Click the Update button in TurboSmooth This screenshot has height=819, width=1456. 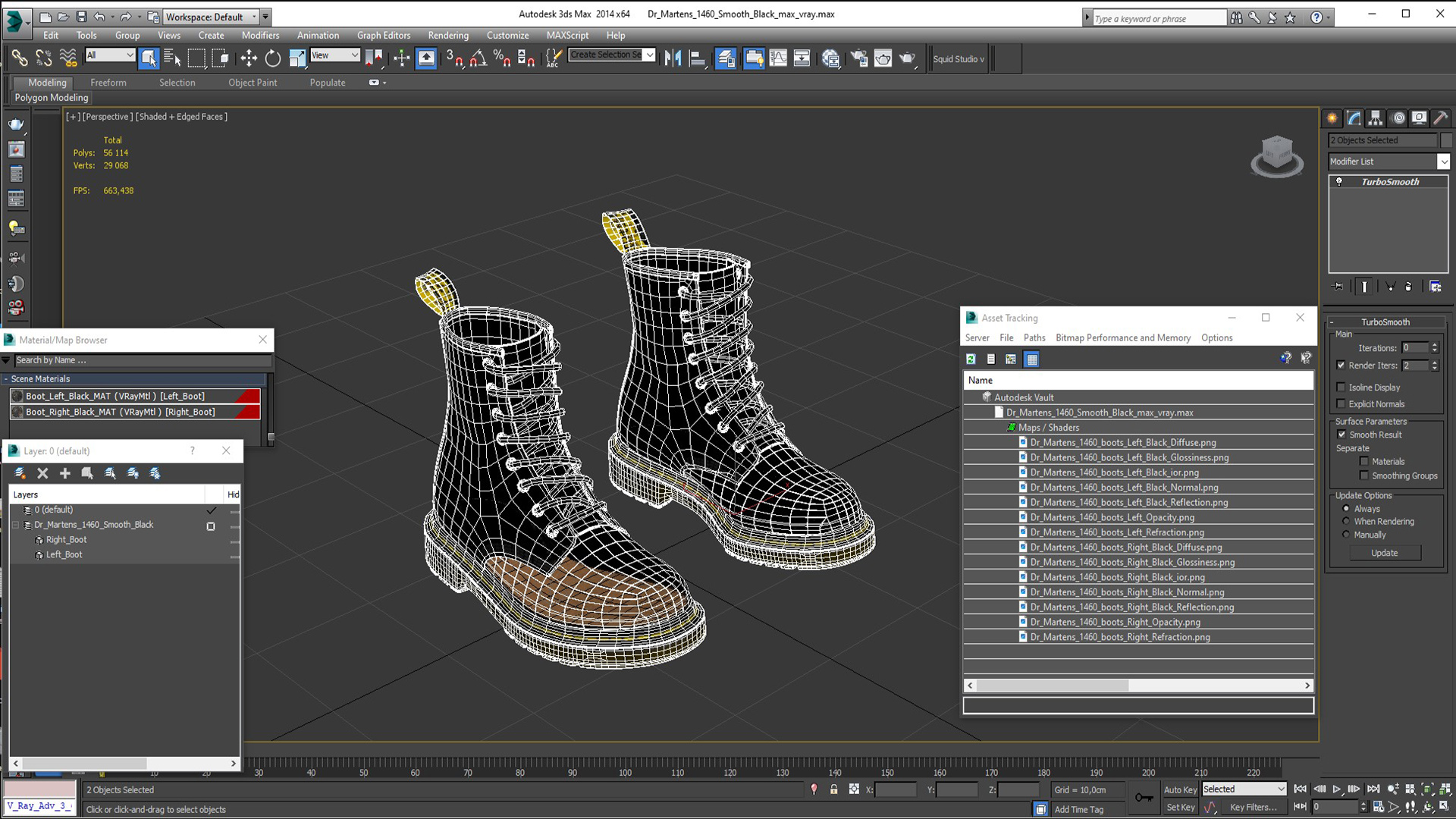pyautogui.click(x=1385, y=553)
